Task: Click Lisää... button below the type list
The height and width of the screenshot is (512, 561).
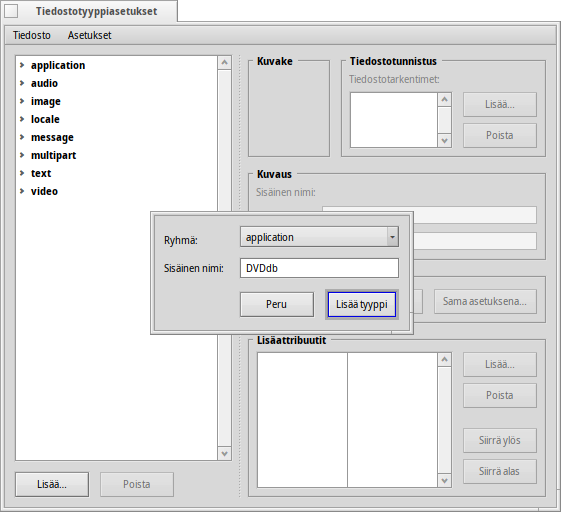Action: pos(52,484)
